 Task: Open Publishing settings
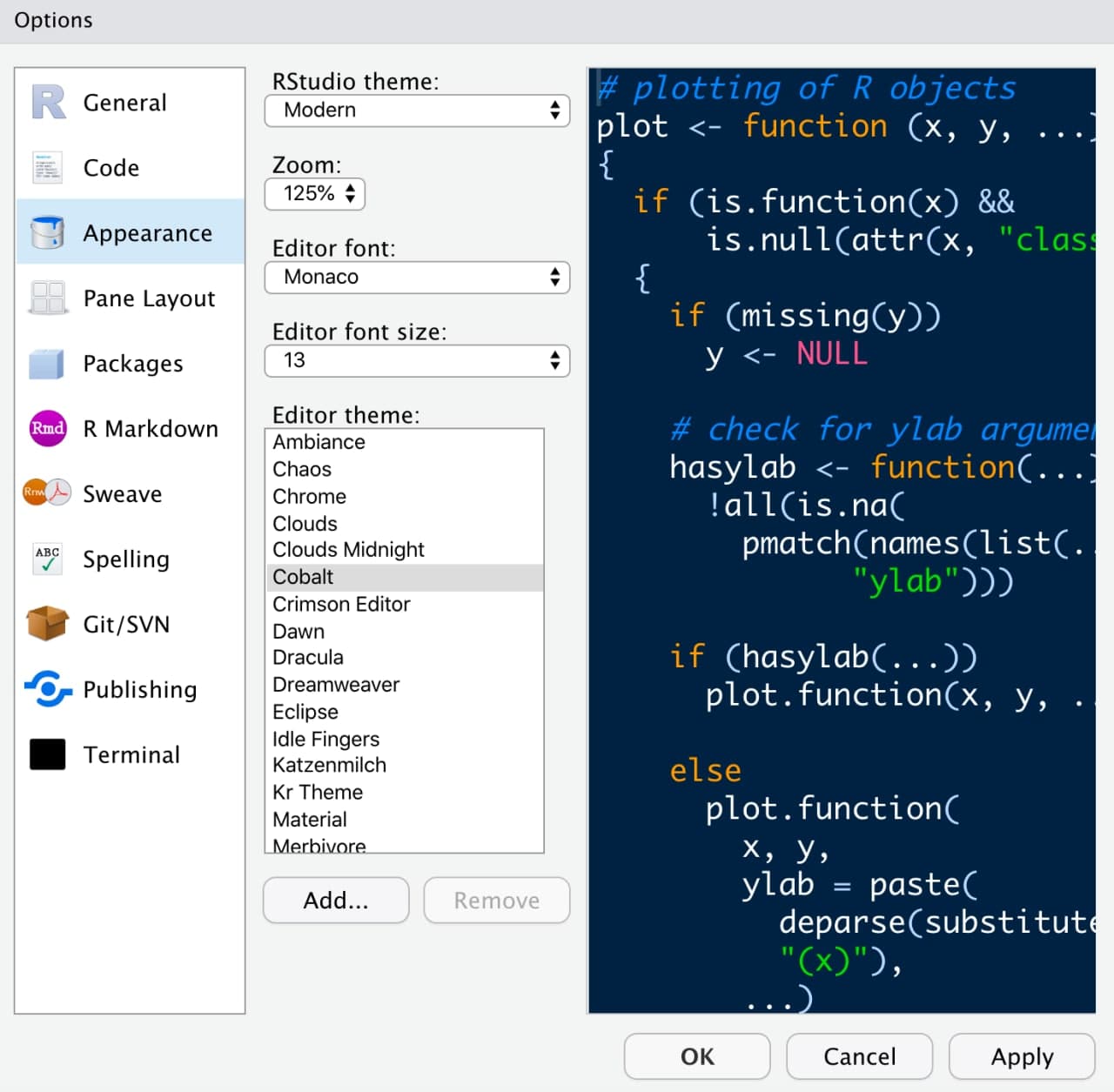point(130,689)
